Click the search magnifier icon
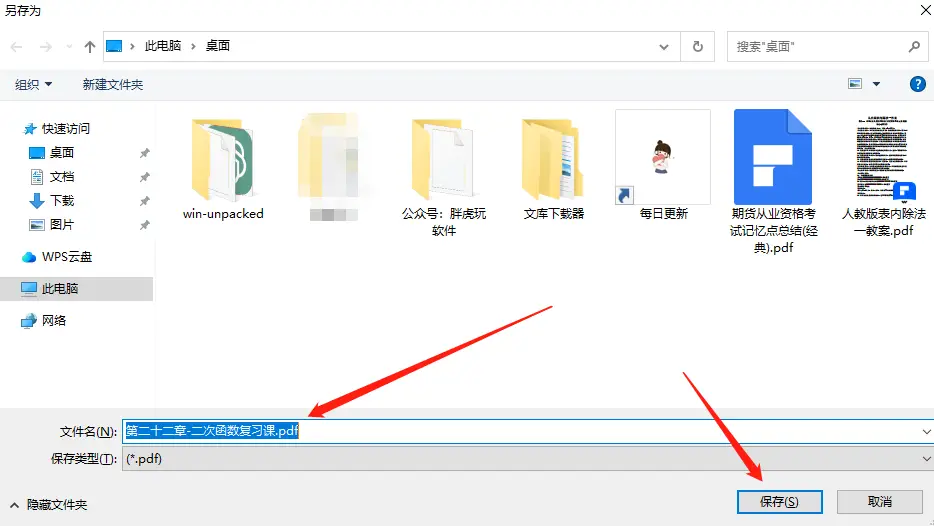934x526 pixels. (914, 46)
